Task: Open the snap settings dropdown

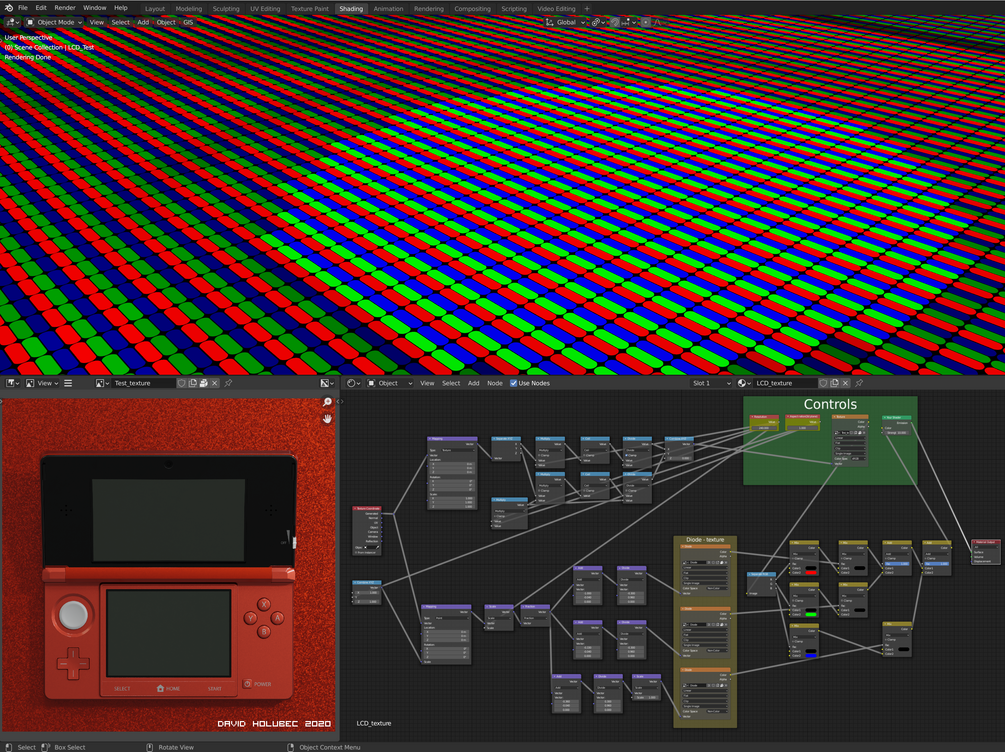Action: [x=628, y=22]
